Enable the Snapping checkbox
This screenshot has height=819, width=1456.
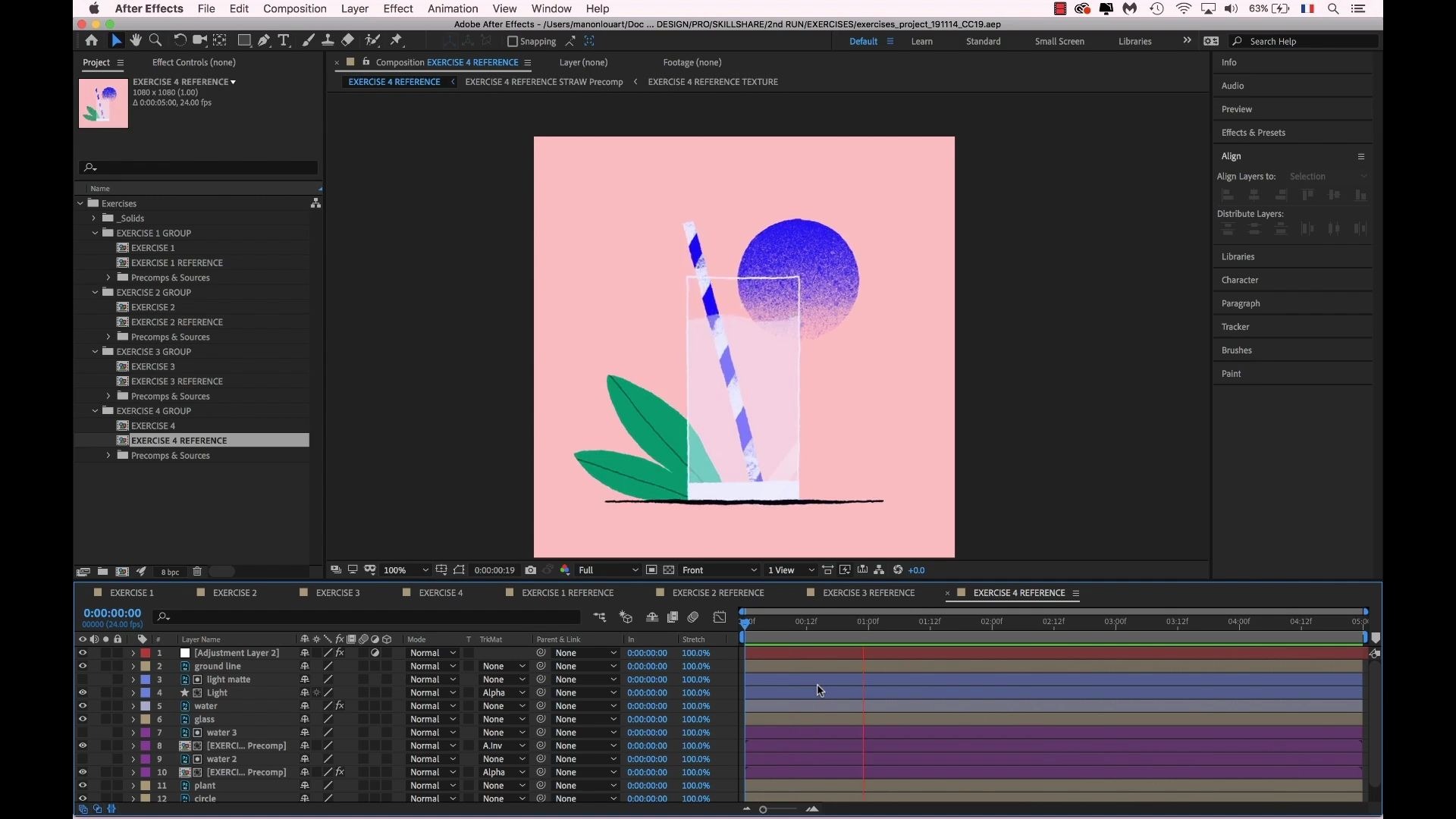pos(513,42)
